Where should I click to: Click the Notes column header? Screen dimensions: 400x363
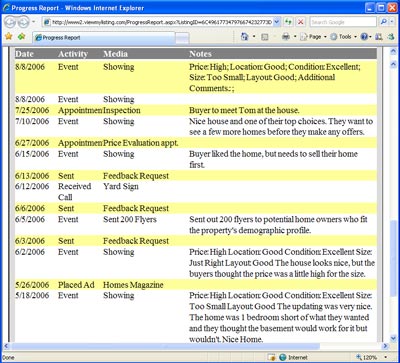tap(200, 54)
